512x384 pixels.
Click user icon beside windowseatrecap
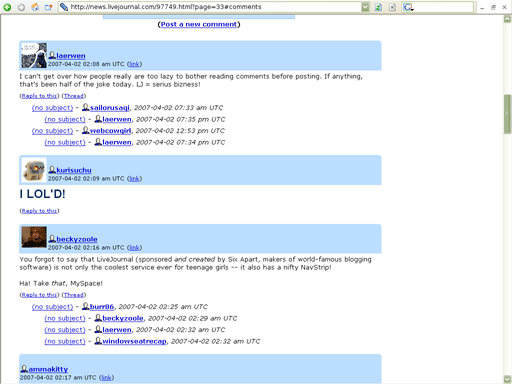(x=98, y=341)
